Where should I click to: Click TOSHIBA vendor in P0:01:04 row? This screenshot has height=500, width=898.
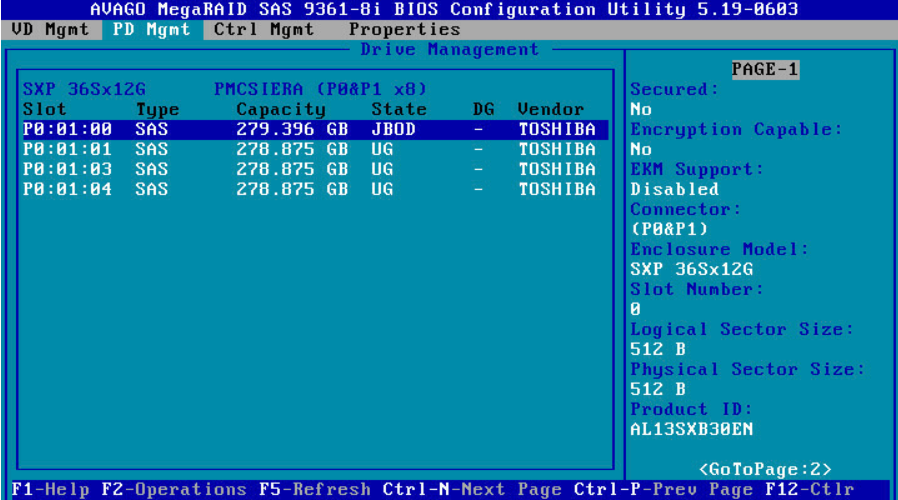(x=557, y=190)
